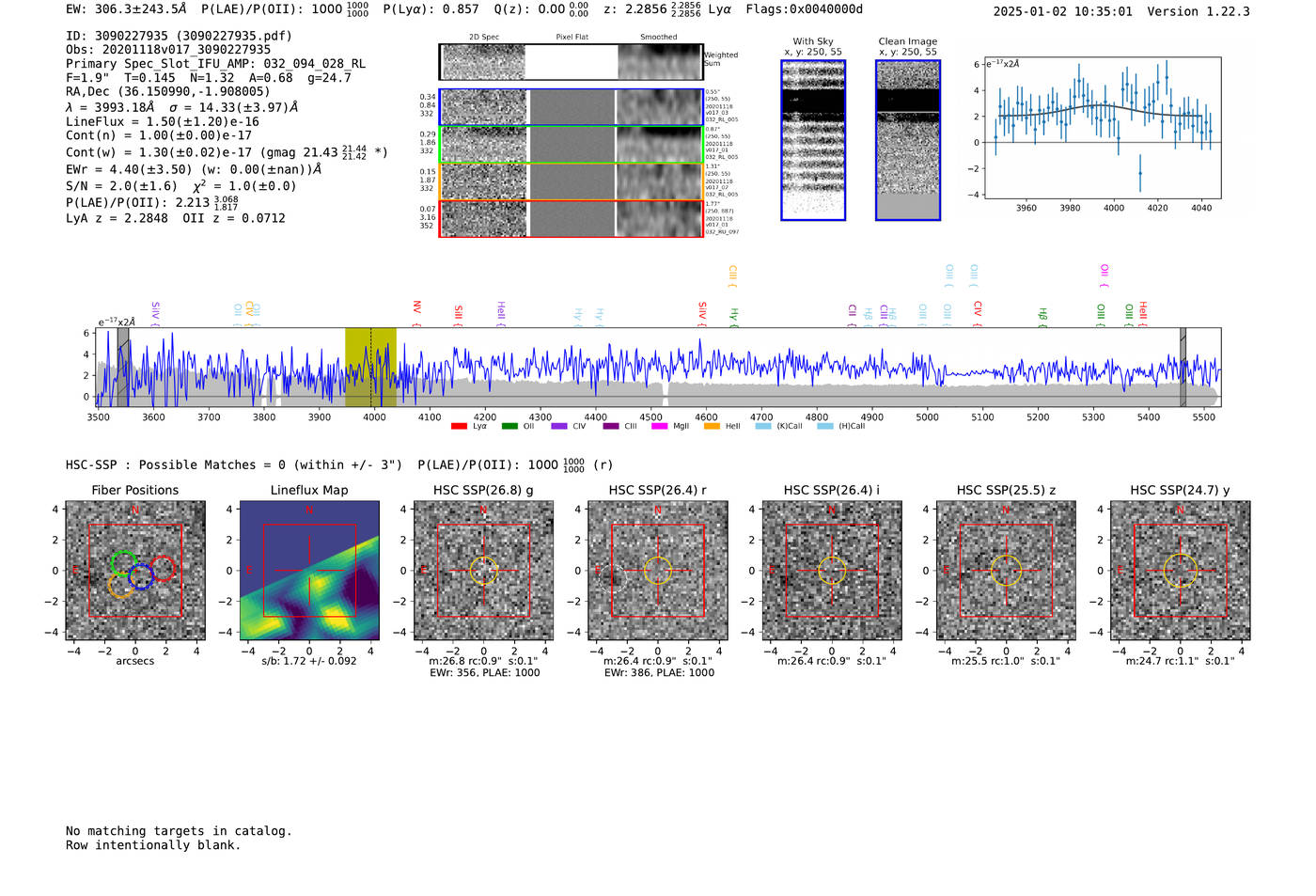1316x896 pixels.
Task: Click the blue-bordered fiber 2D Spec cutout
Action: [x=484, y=107]
